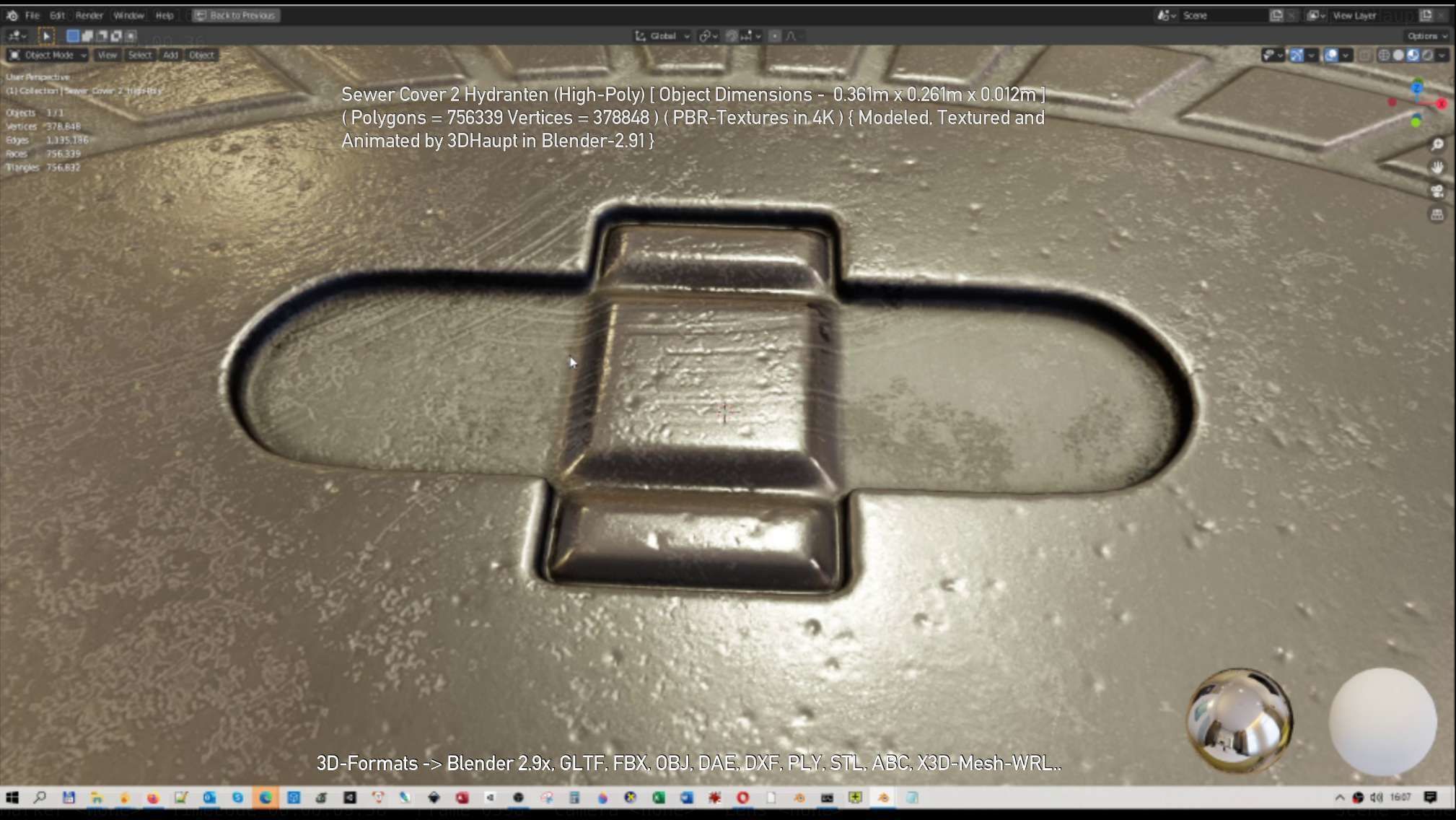Open View Layer browse icon
The image size is (1456, 820).
(x=1316, y=15)
